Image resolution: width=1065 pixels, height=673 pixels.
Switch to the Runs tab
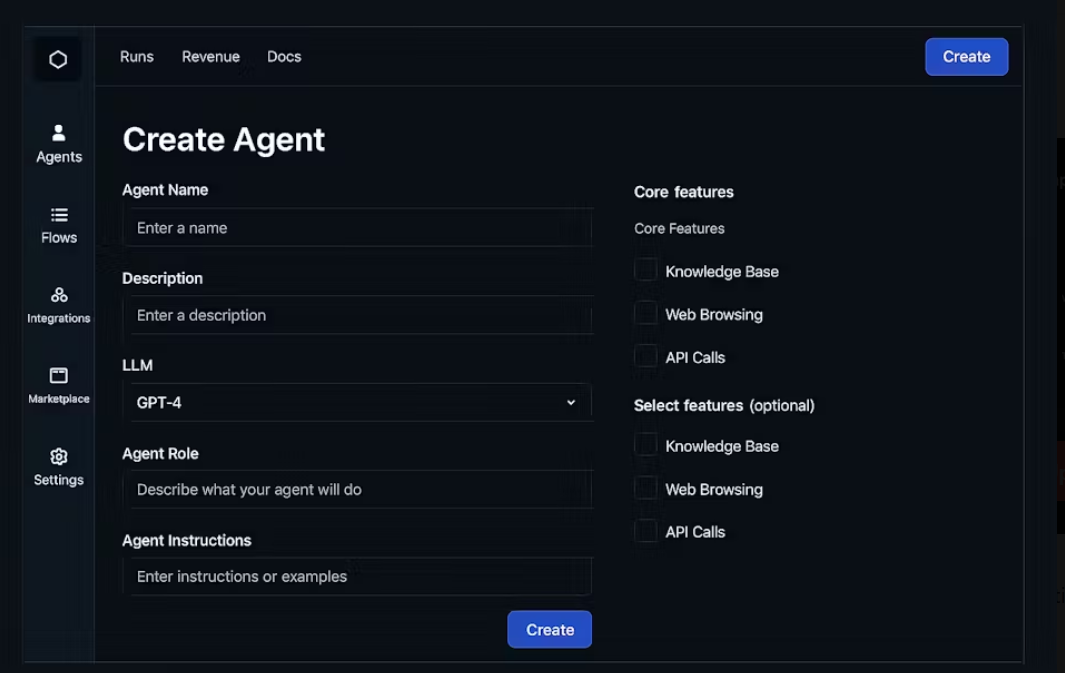[137, 56]
